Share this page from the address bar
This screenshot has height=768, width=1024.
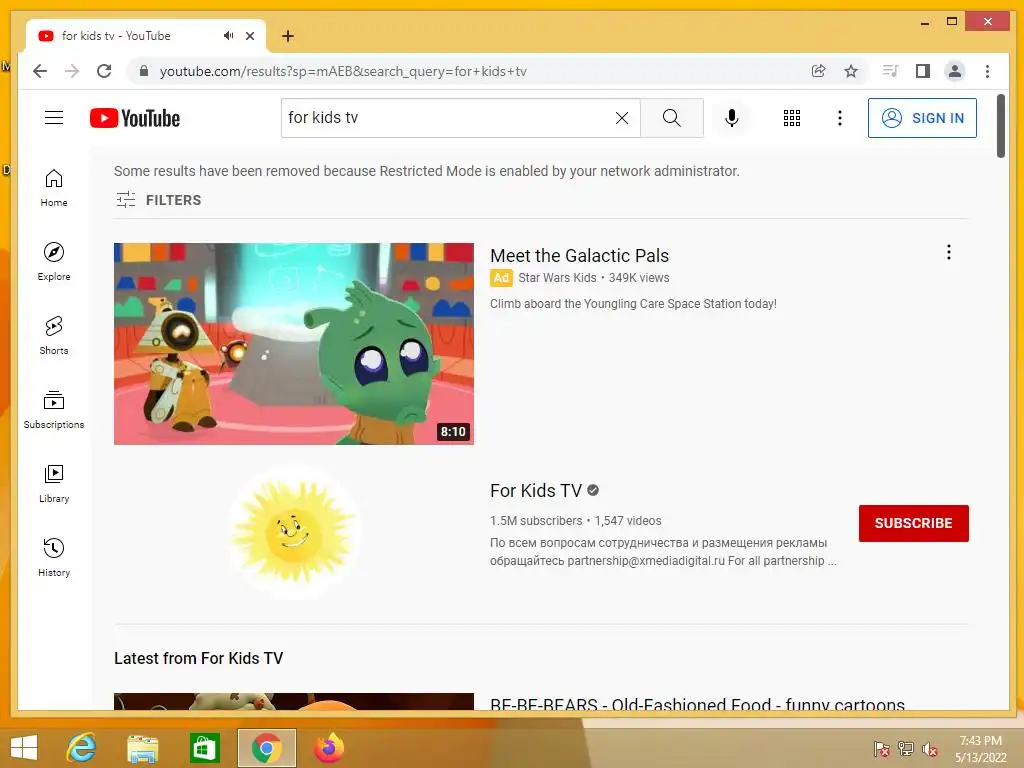point(818,71)
